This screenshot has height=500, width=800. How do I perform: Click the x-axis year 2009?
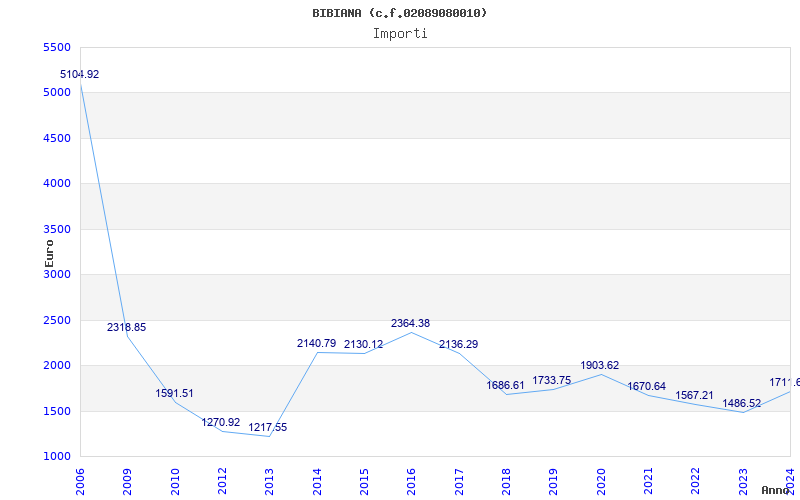point(127,481)
